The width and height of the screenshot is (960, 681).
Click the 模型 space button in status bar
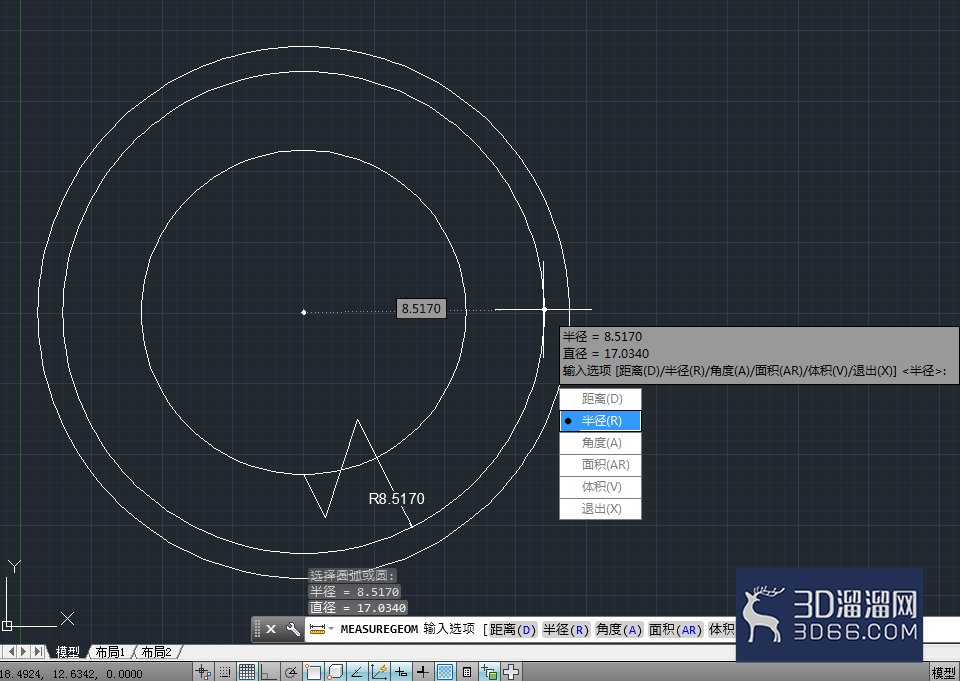coord(943,672)
